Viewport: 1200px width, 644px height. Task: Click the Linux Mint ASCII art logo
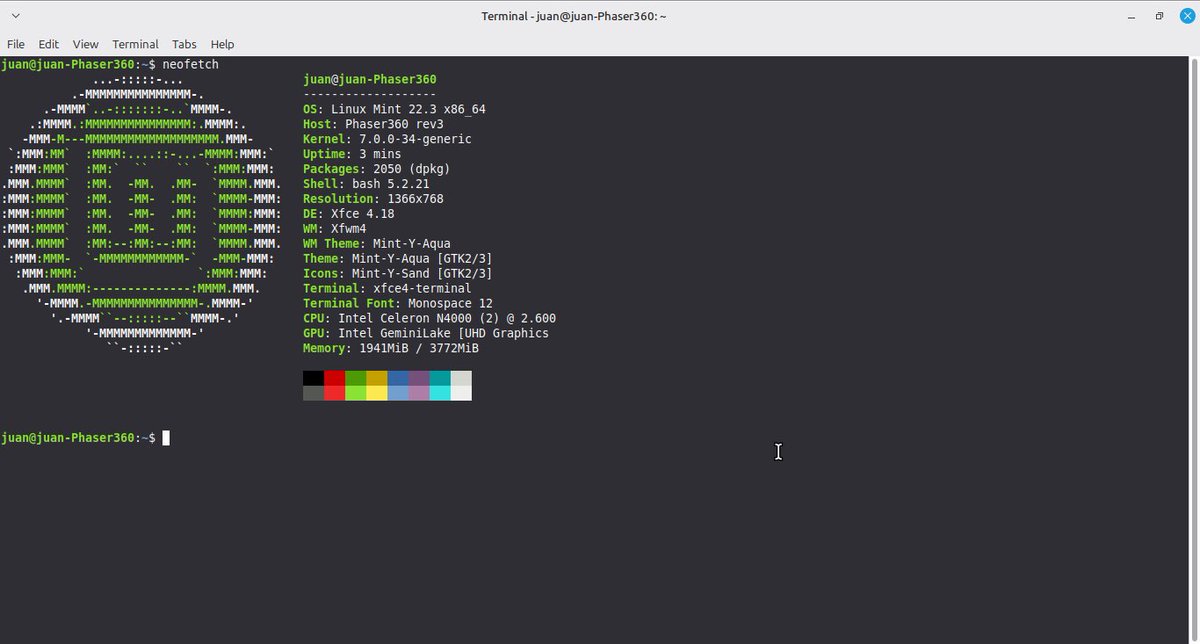(140, 214)
